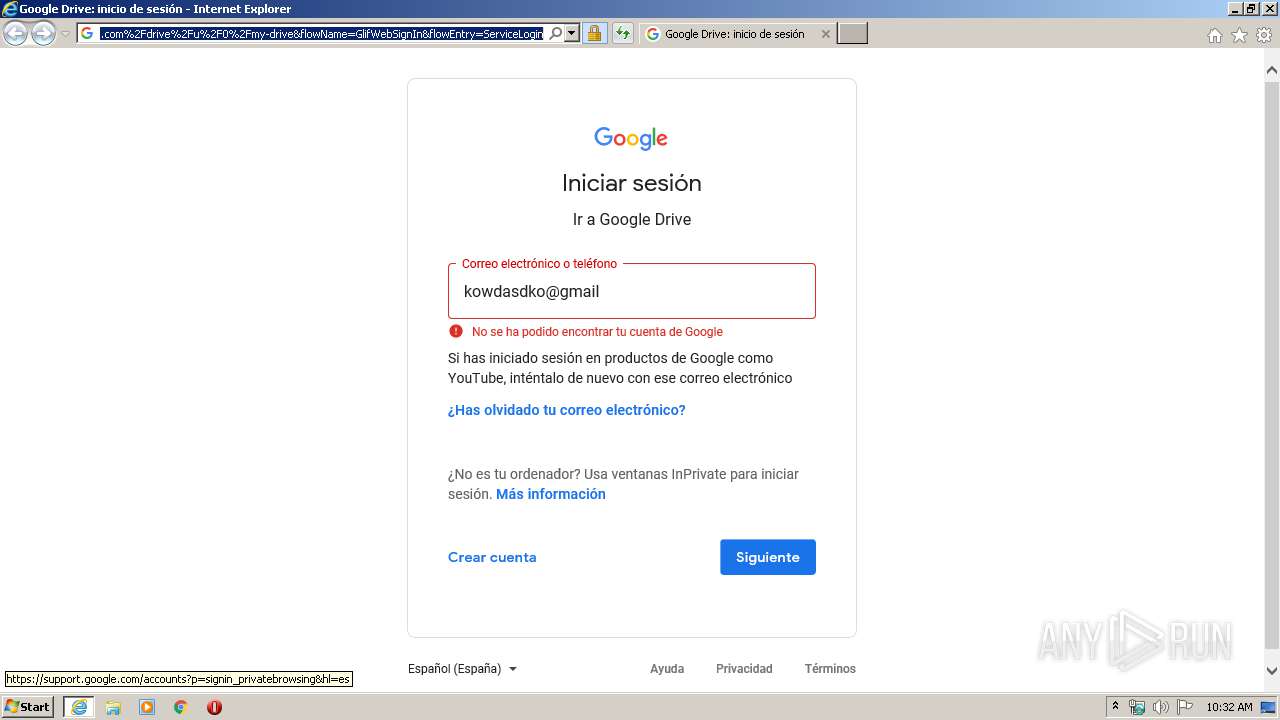Viewport: 1280px width, 720px height.
Task: Click the Refresh page icon
Action: (x=622, y=34)
